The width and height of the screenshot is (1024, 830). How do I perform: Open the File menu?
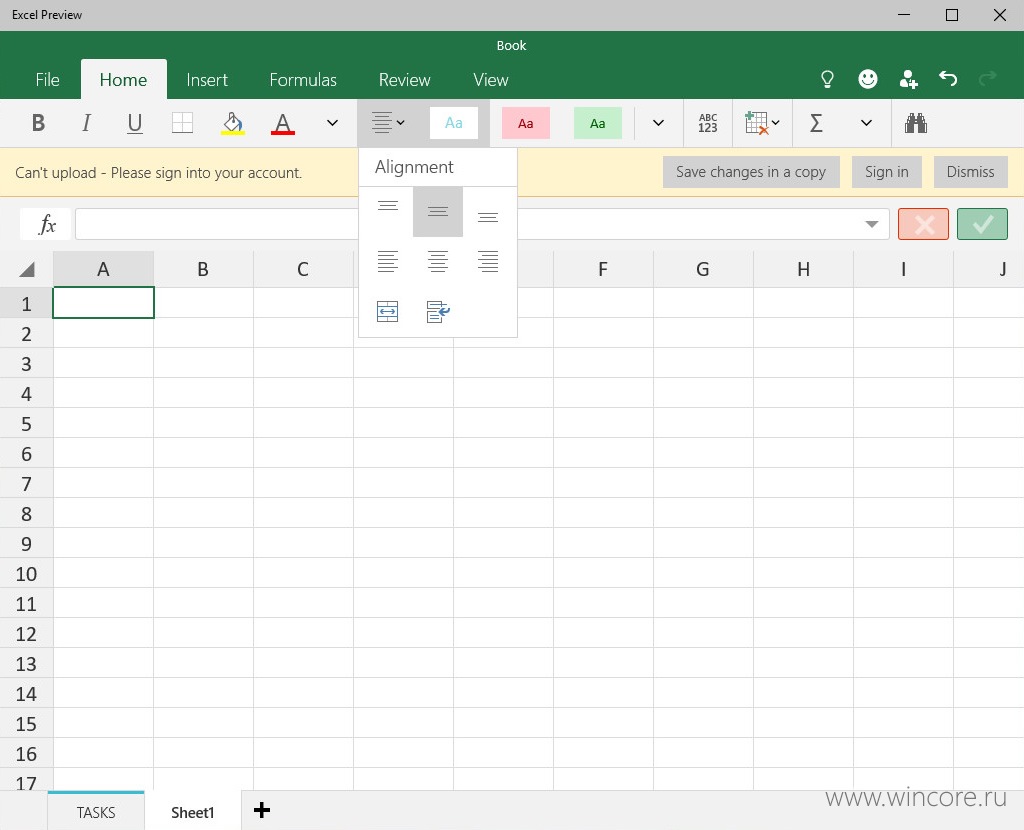[x=48, y=80]
